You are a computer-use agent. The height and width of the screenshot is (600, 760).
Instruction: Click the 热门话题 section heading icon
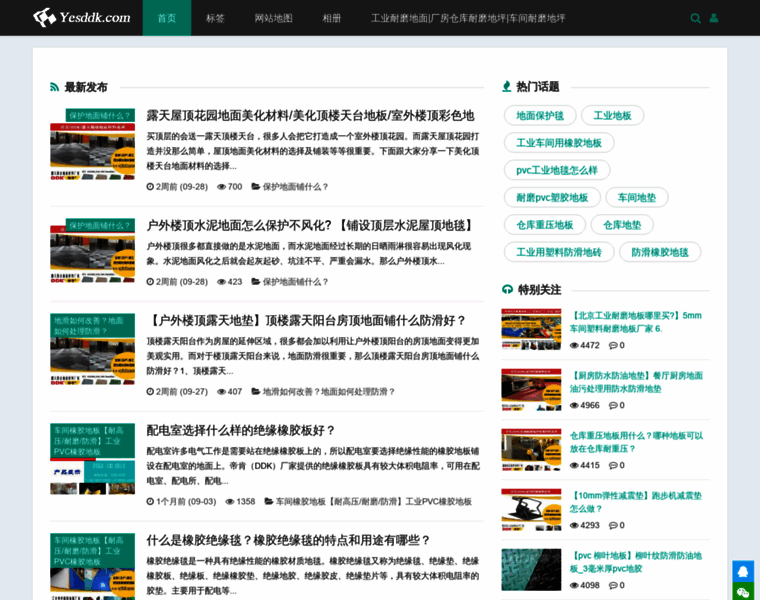tap(507, 87)
